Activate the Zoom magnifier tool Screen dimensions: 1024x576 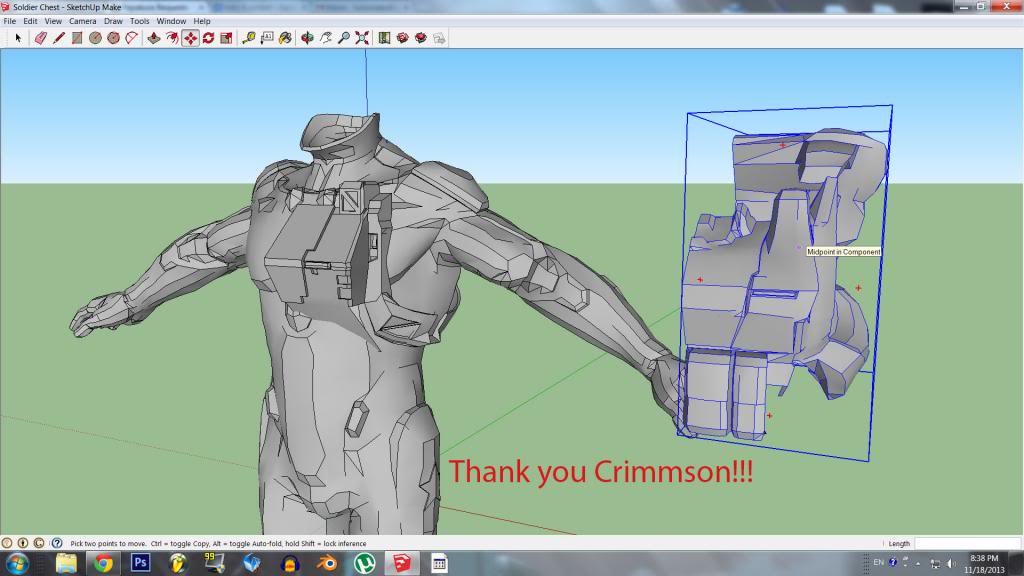(344, 38)
